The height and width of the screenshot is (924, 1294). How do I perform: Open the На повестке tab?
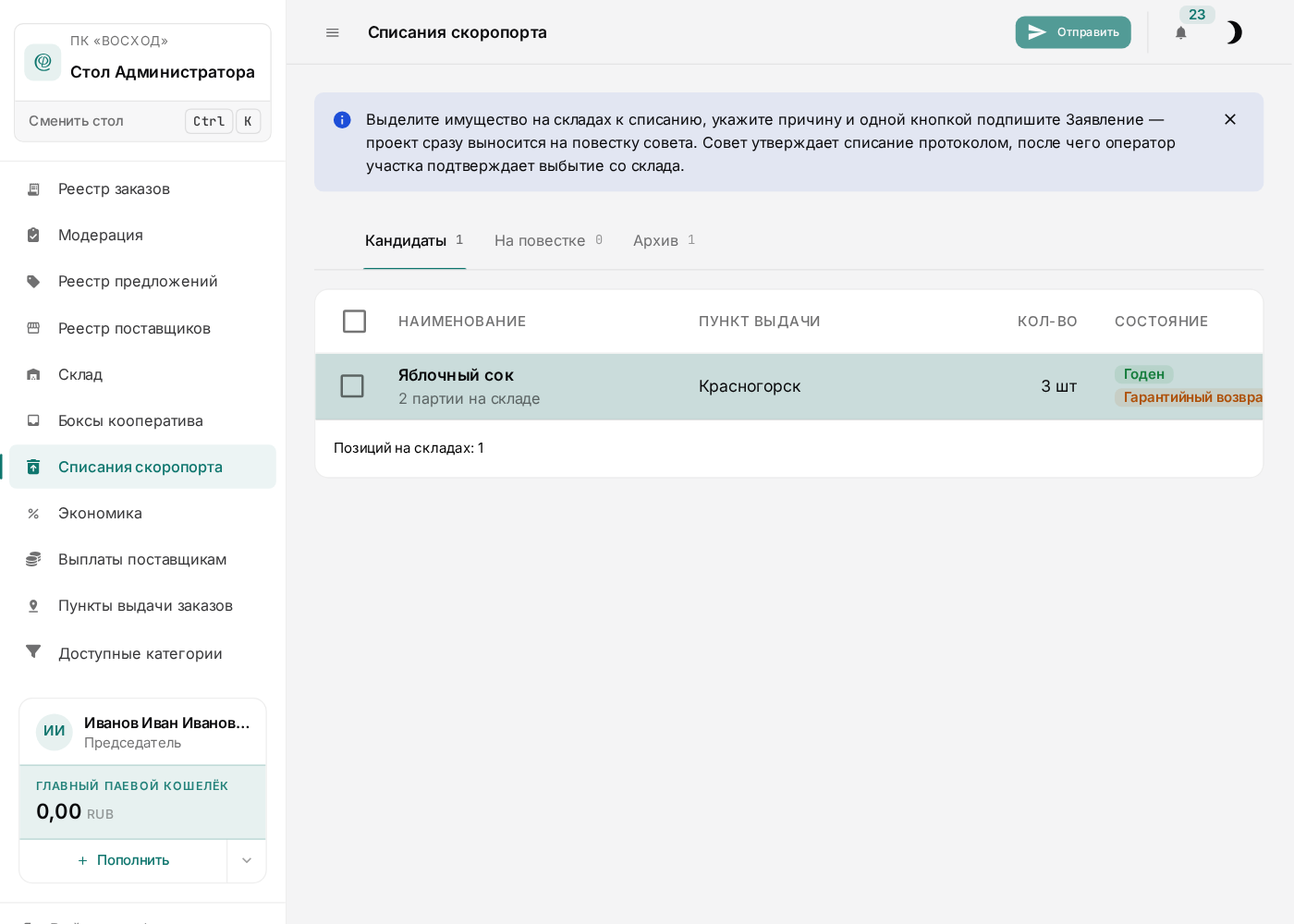pos(549,240)
